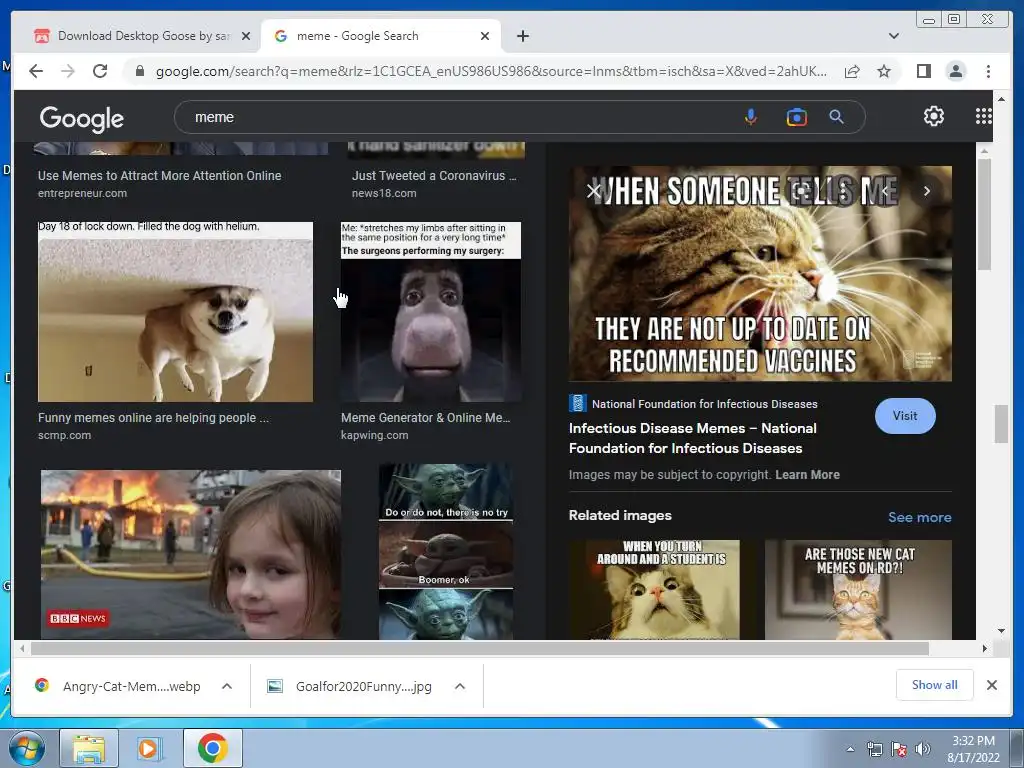The image size is (1024, 768).
Task: Open National Foundation for Infectious Diseases source
Action: pyautogui.click(x=693, y=404)
